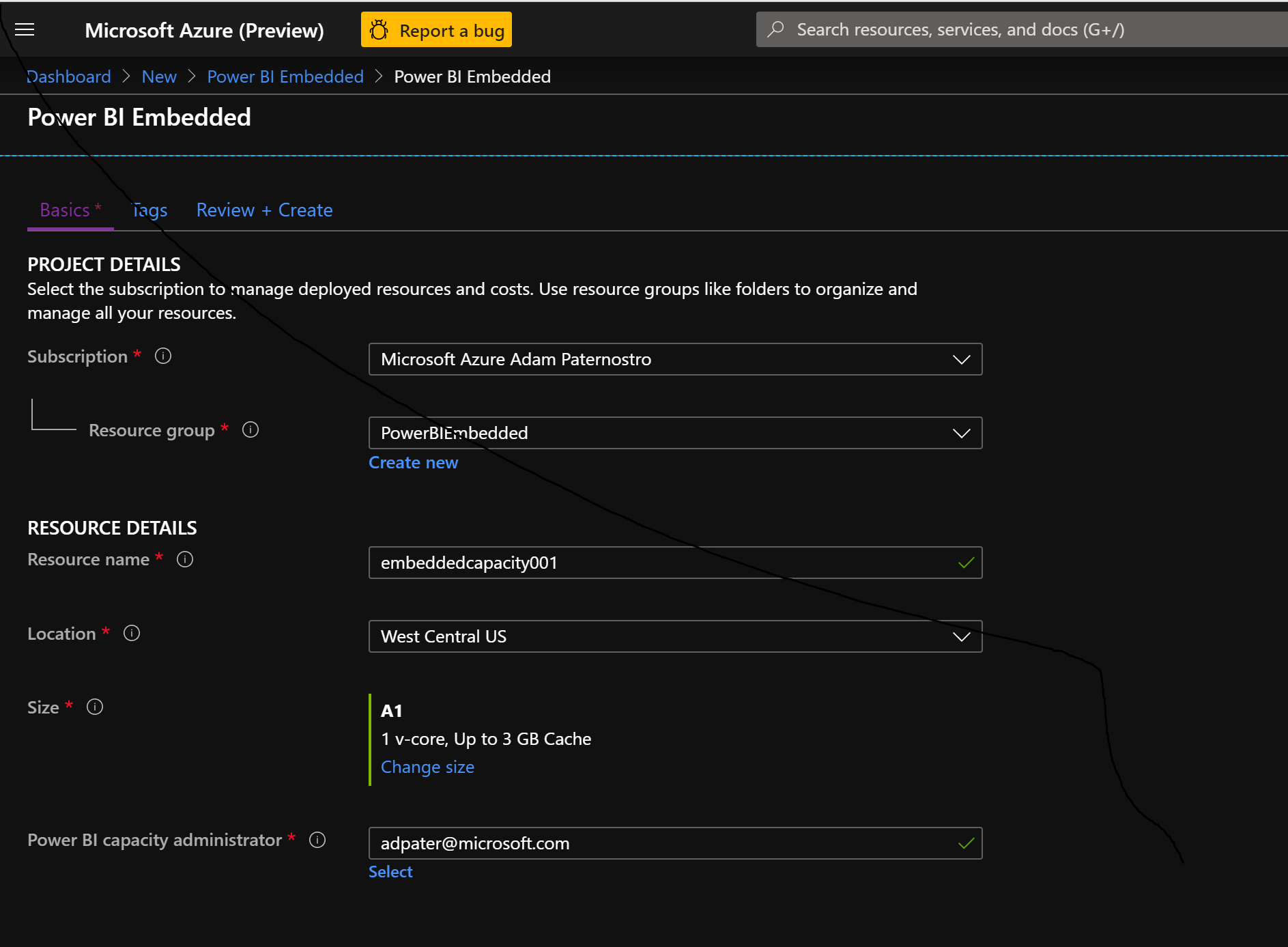Click the RESOURCE DETAILS heading
1288x947 pixels.
coord(112,528)
